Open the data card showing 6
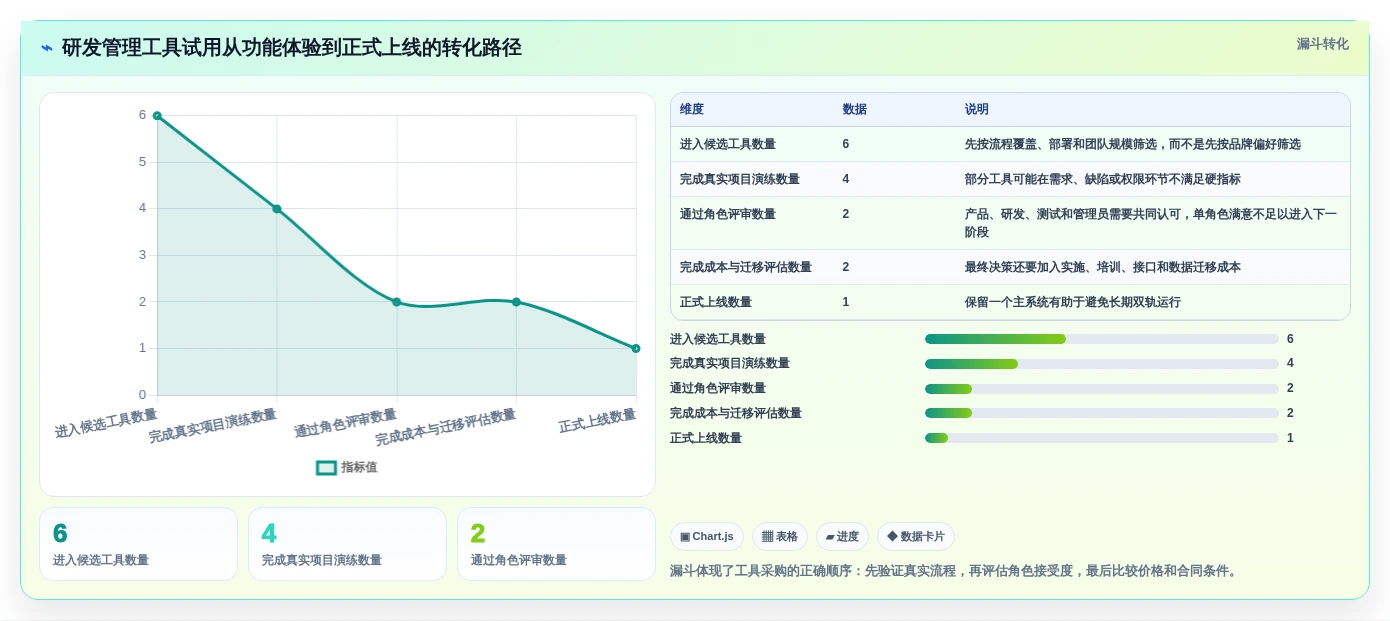The width and height of the screenshot is (1390, 621). tap(139, 544)
